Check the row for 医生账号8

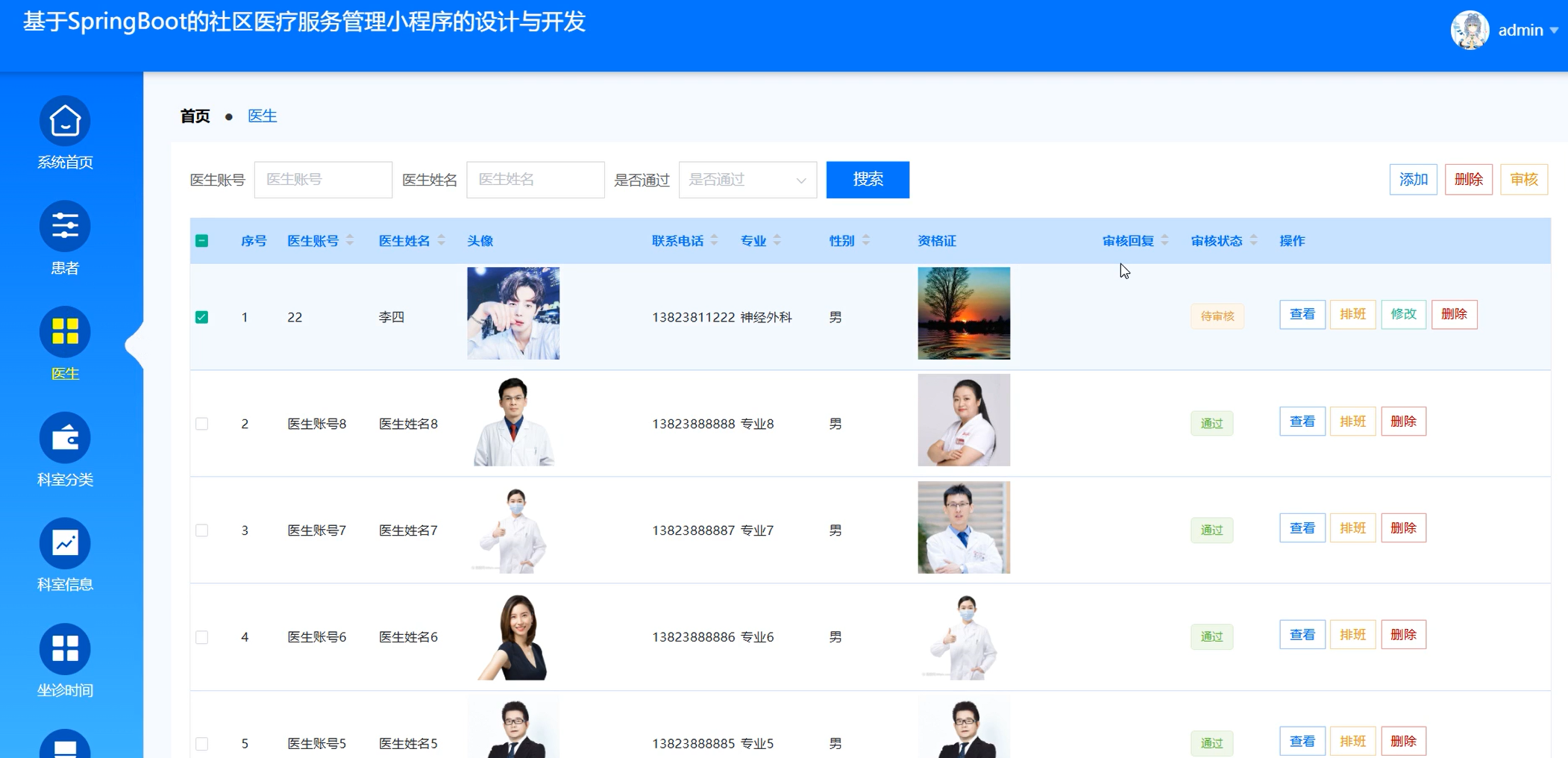[x=201, y=424]
